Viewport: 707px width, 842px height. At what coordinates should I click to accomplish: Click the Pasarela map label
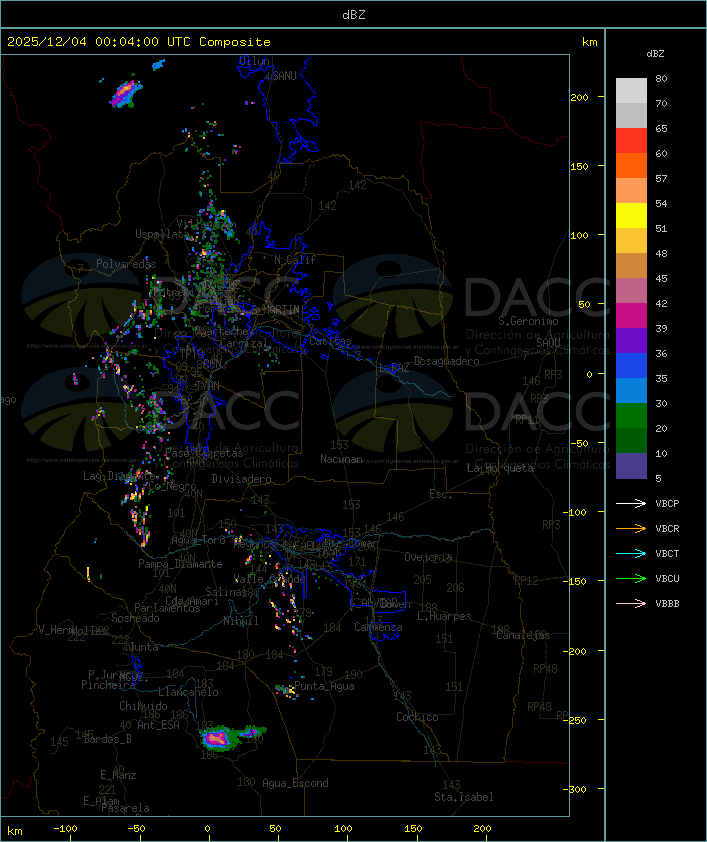click(x=125, y=808)
